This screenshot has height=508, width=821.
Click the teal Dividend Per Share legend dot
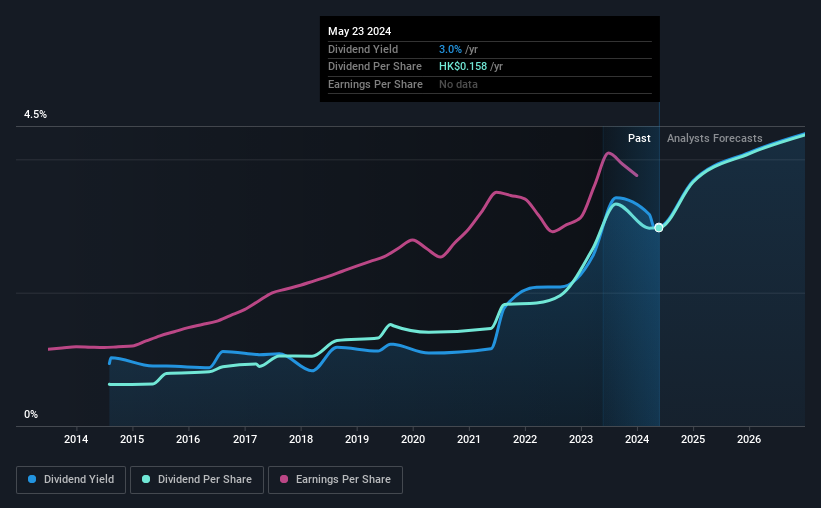click(x=146, y=479)
